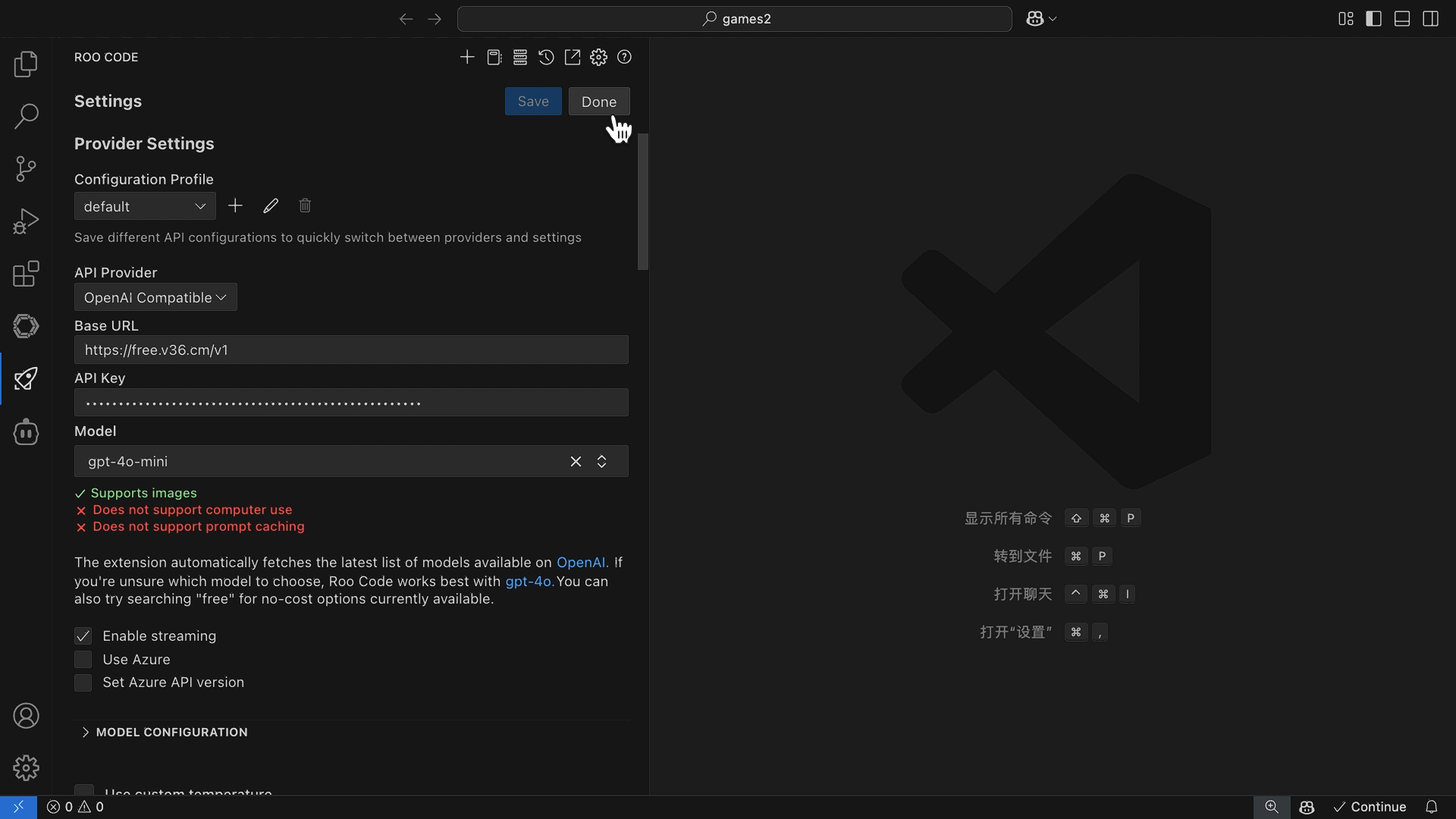Open the Manage gear in activity bar

click(x=26, y=768)
